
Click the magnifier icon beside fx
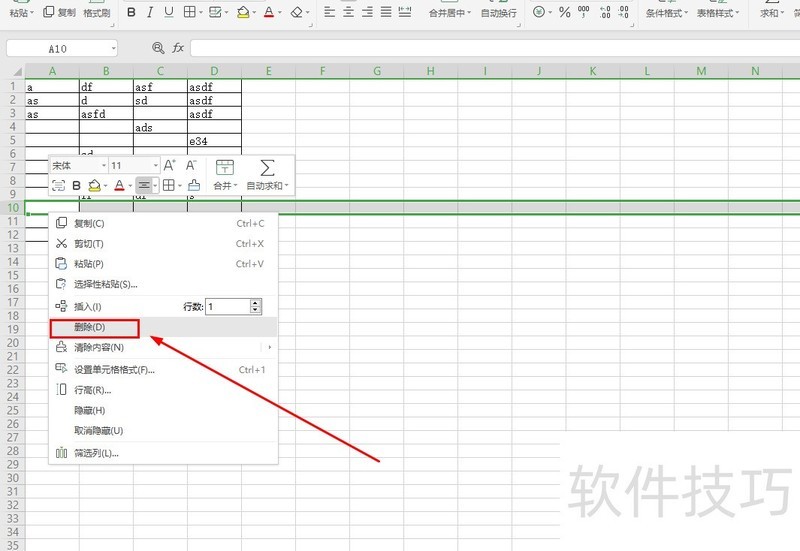click(x=158, y=48)
